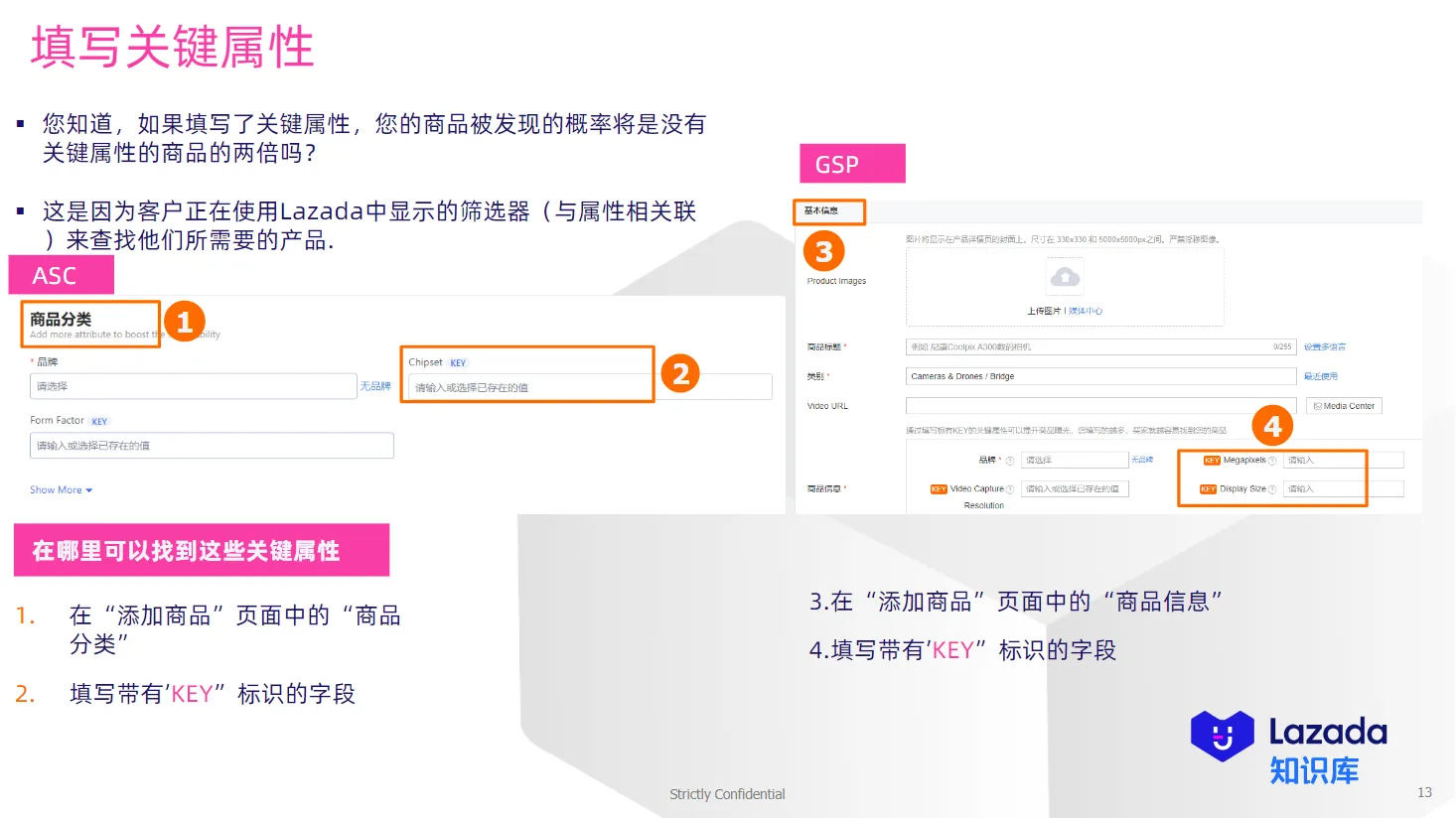Click the KEY badge next to Form Factor
Viewport: 1456px width, 818px height.
(x=98, y=420)
